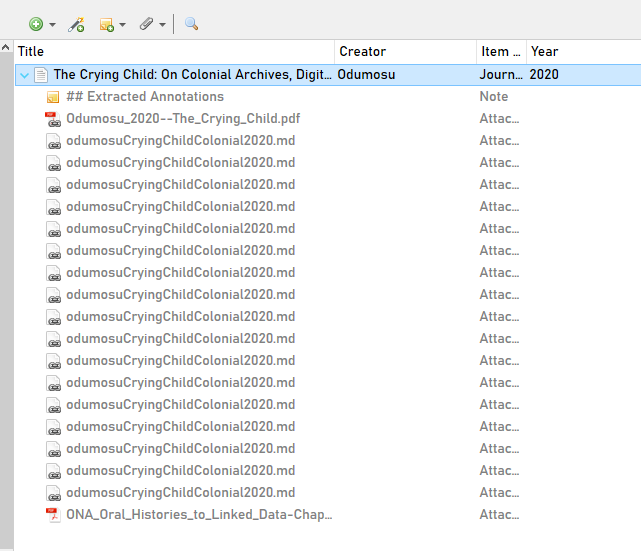Screen dimensions: 641x551
Task: Click the Journ... item type cell
Action: (x=501, y=74)
